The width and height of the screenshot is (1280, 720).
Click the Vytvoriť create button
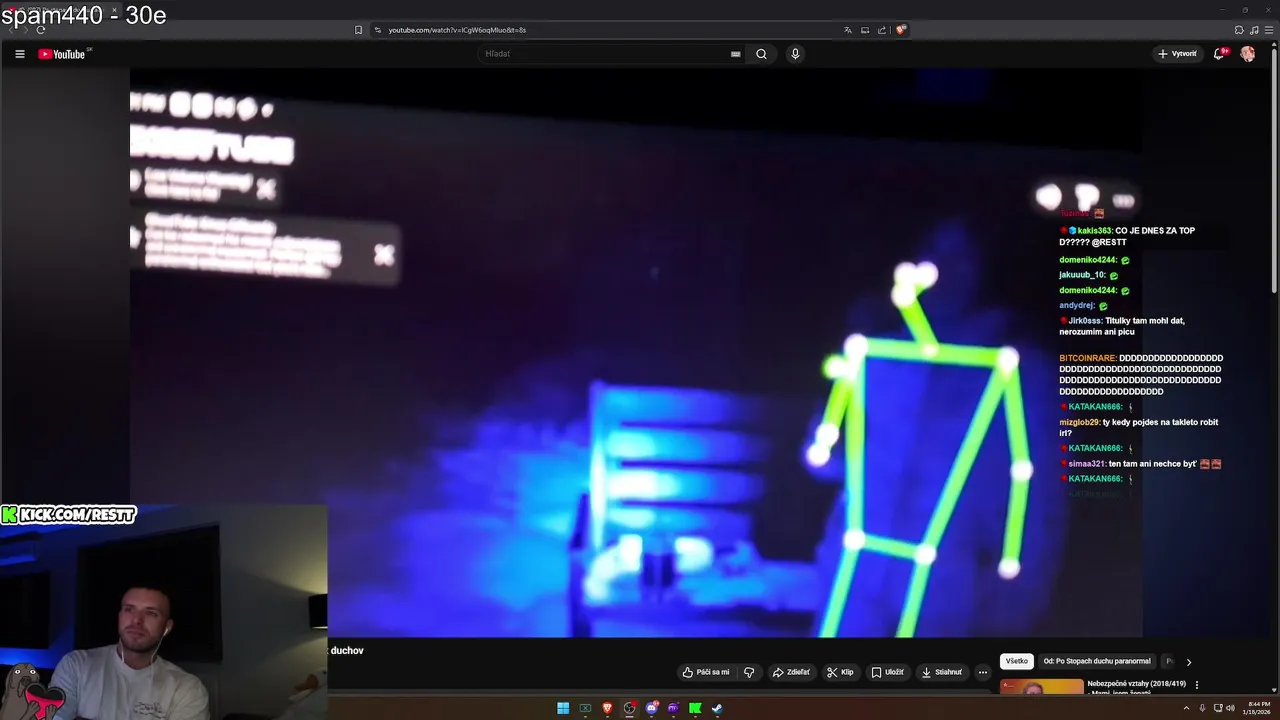click(x=1176, y=54)
